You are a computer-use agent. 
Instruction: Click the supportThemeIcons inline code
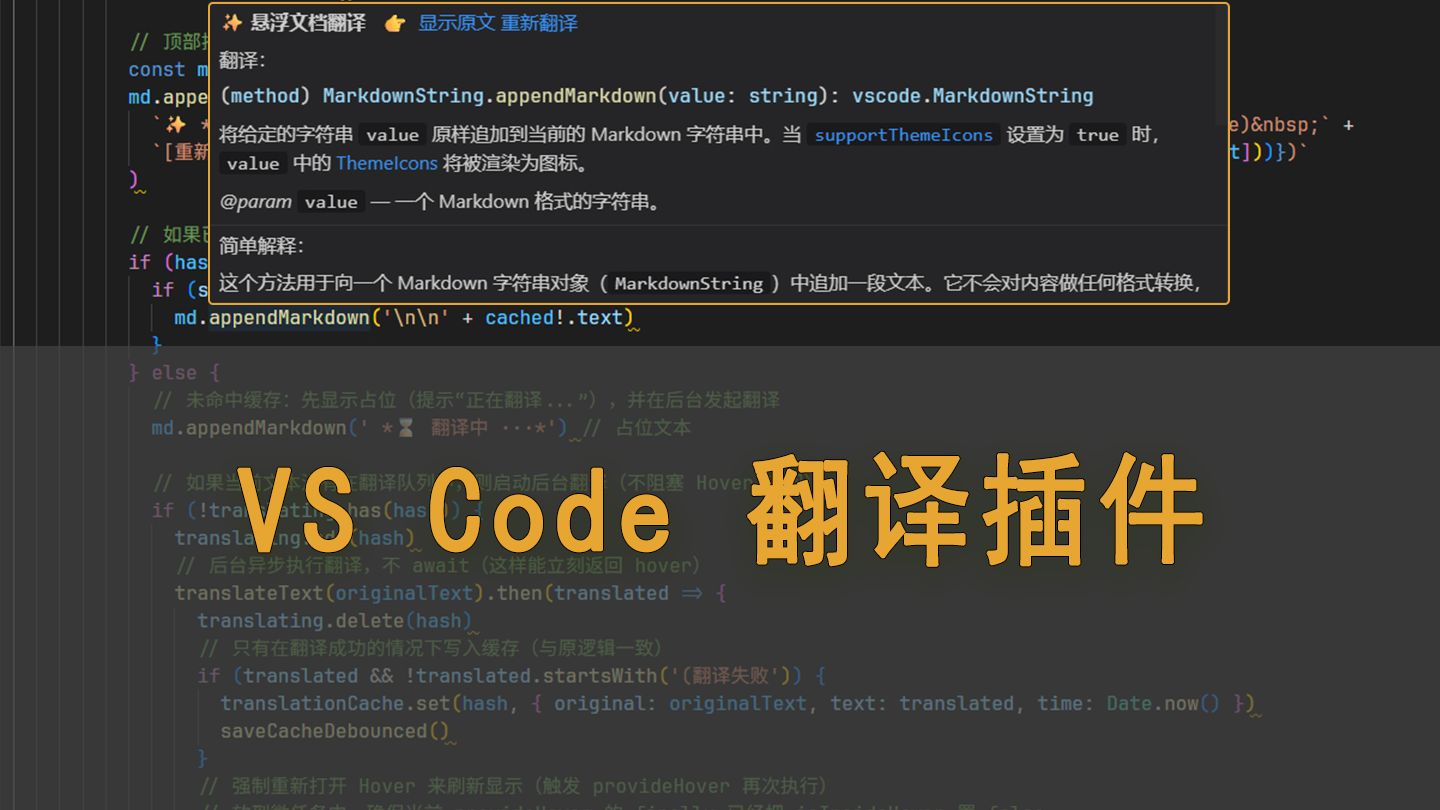[903, 135]
